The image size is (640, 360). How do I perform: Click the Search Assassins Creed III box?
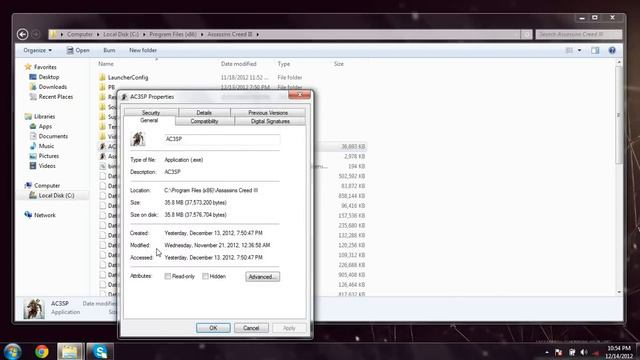[x=579, y=35]
